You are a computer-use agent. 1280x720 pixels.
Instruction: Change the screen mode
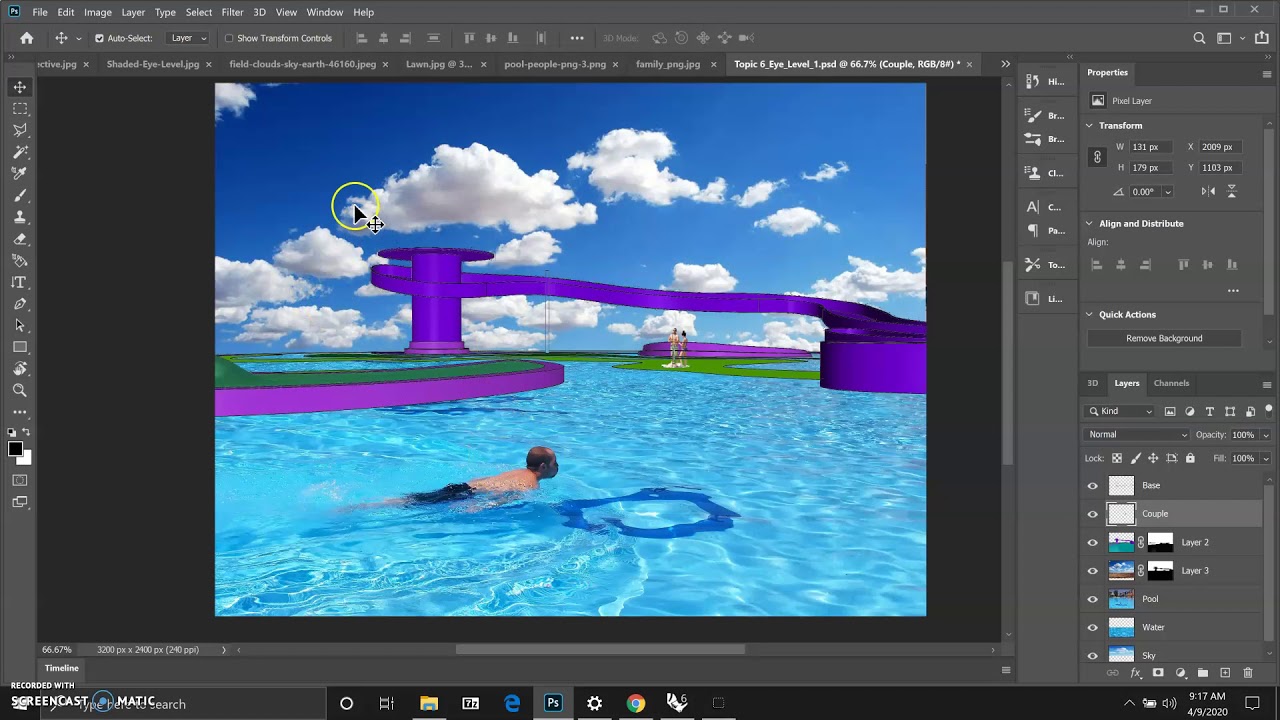(20, 502)
